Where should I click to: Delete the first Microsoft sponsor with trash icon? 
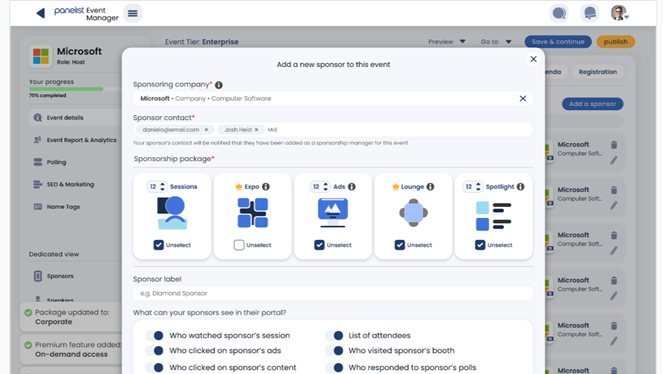click(614, 145)
